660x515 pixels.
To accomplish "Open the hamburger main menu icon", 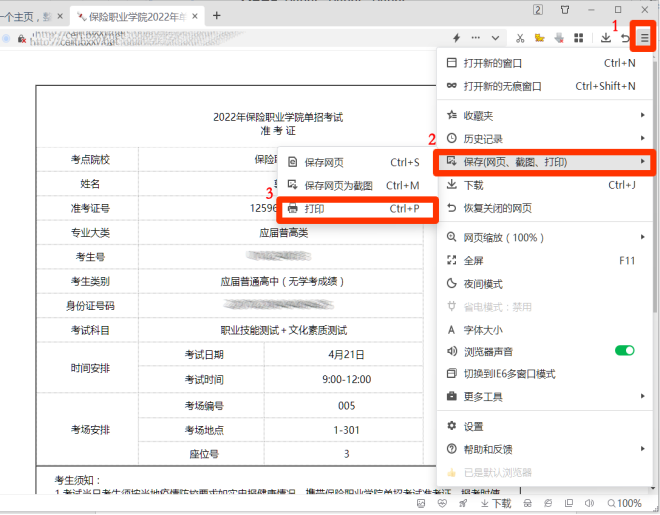I will click(x=644, y=38).
